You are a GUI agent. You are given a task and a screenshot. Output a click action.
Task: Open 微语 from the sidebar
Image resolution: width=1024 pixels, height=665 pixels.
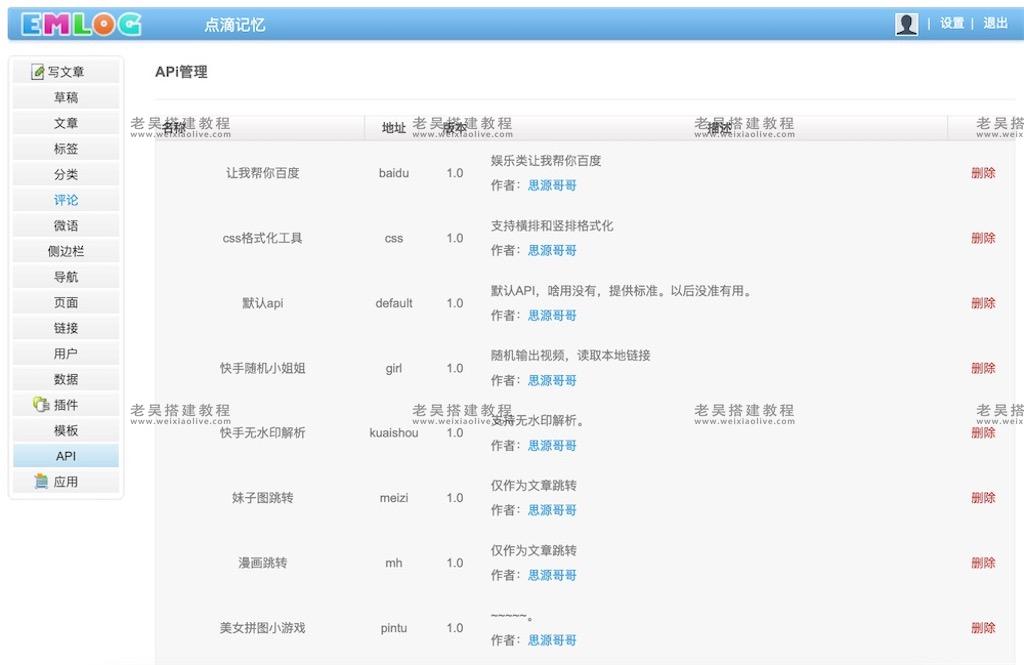click(x=65, y=225)
